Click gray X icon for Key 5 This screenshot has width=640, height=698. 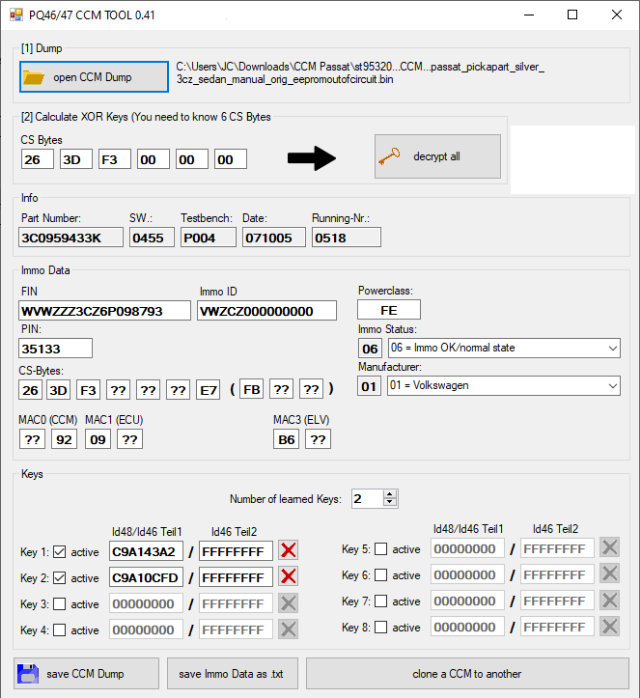coord(610,548)
